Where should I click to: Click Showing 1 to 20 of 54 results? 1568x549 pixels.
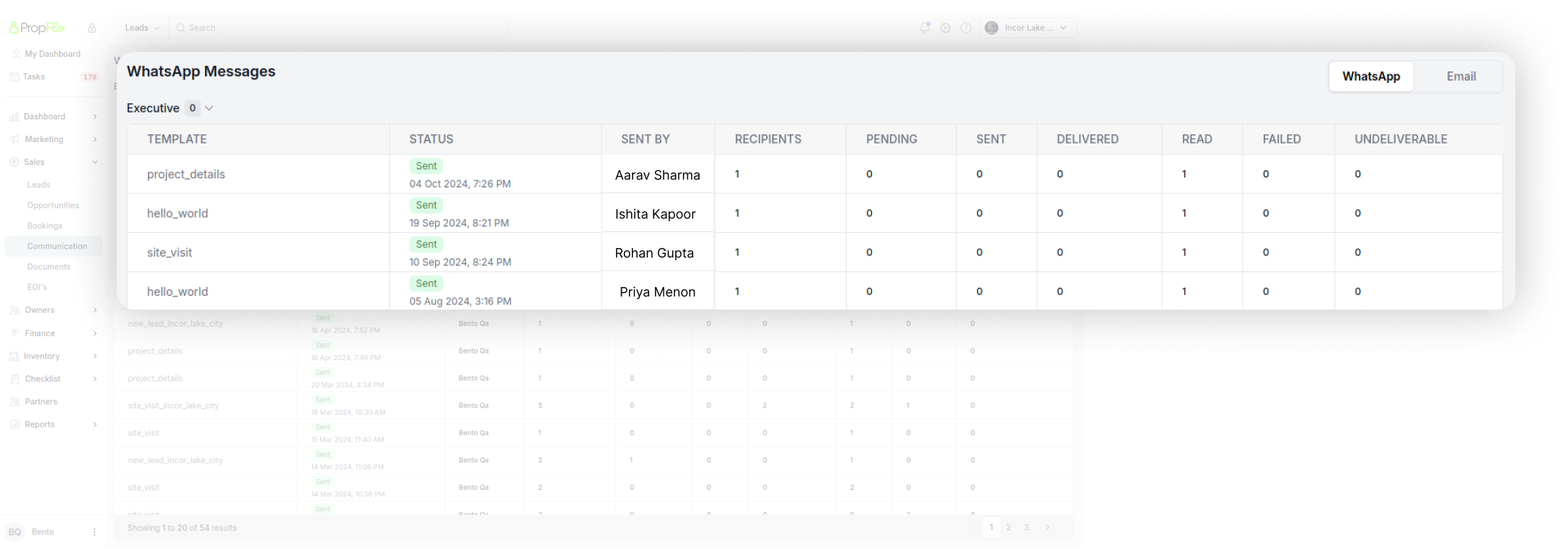pos(182,528)
